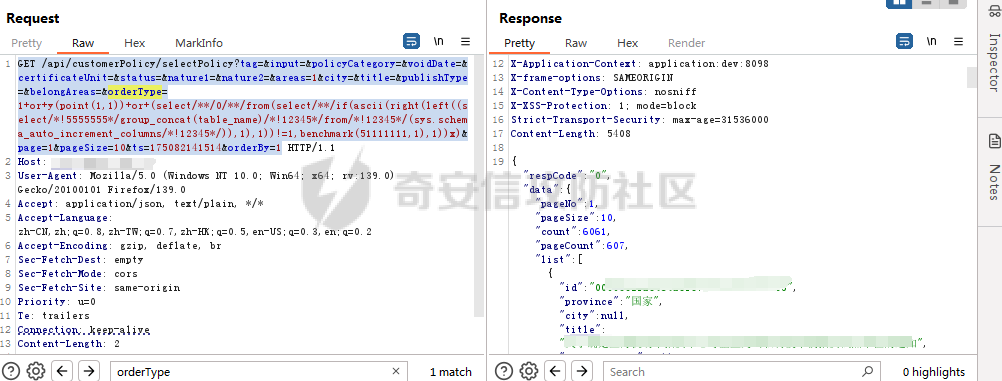Open the Response Hex tab
Viewport: 1002px width, 381px height.
point(628,43)
